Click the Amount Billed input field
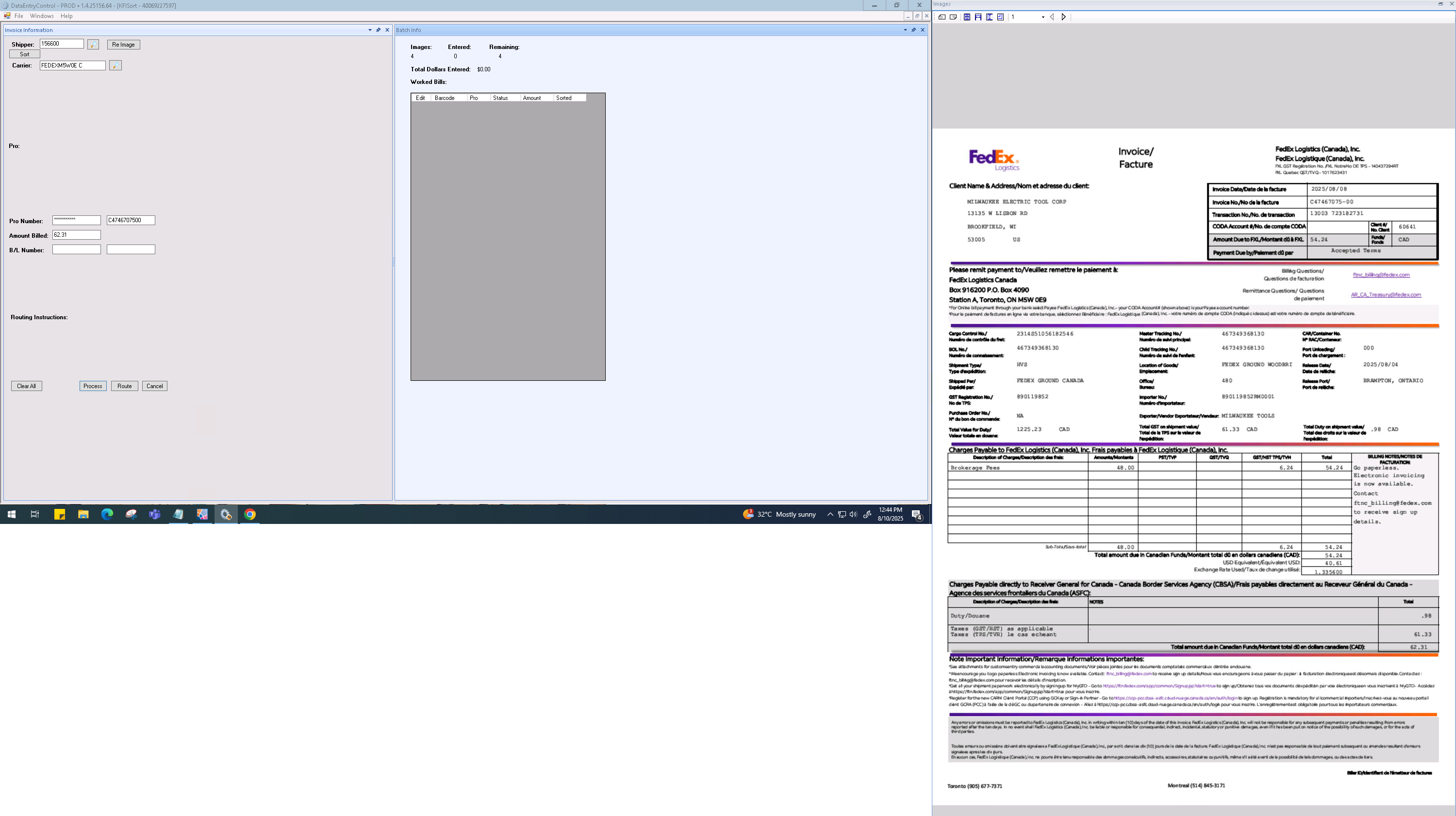 click(x=76, y=235)
